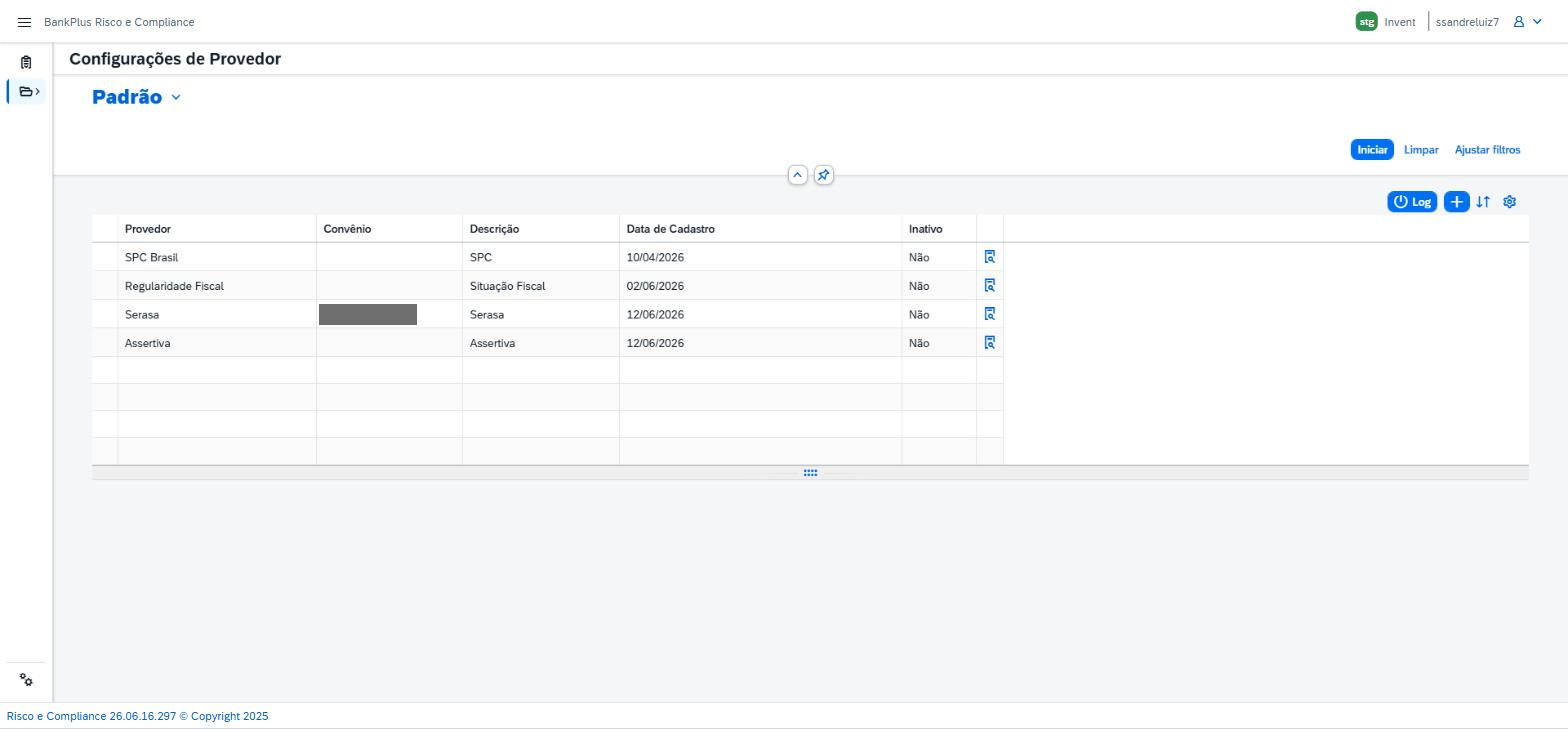The width and height of the screenshot is (1568, 729).
Task: Click the ssandreluiz7 username label
Action: (x=1467, y=22)
